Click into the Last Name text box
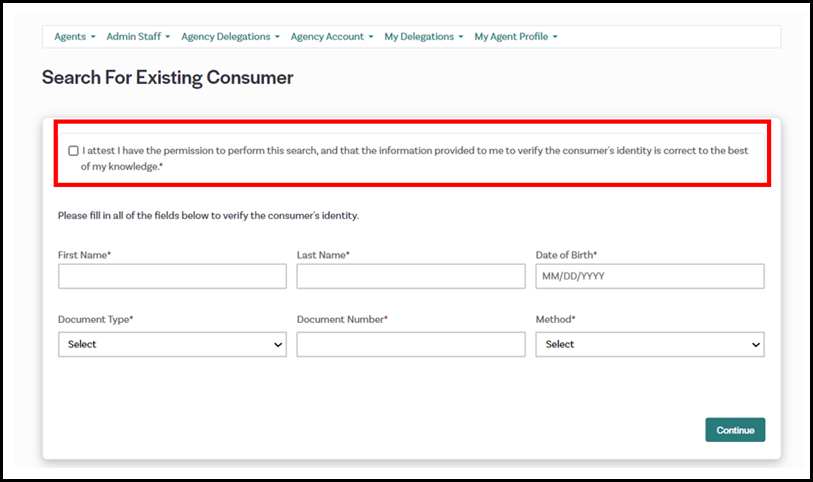The image size is (813, 482). (x=410, y=276)
